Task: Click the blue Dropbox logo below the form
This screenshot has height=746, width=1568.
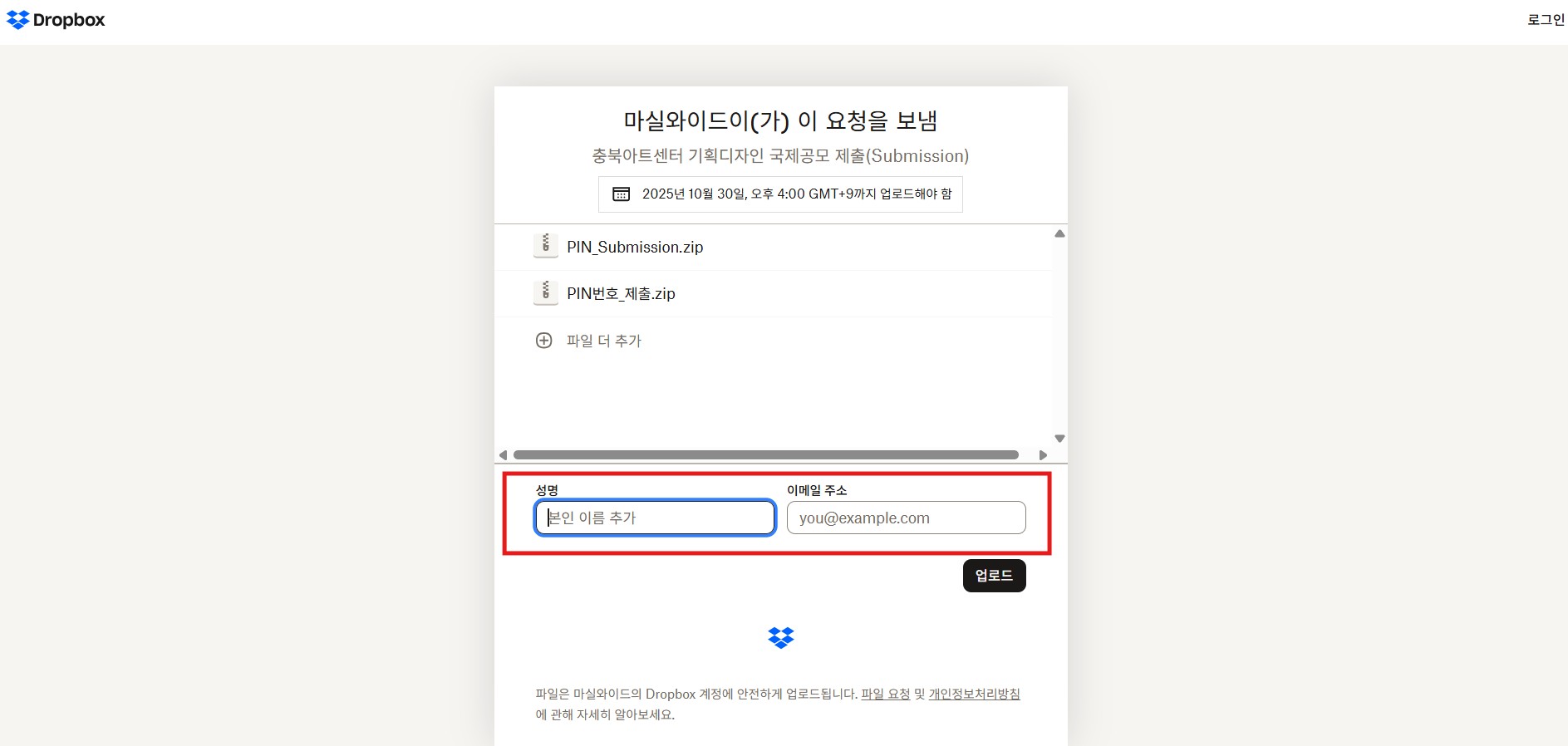Action: [x=781, y=638]
